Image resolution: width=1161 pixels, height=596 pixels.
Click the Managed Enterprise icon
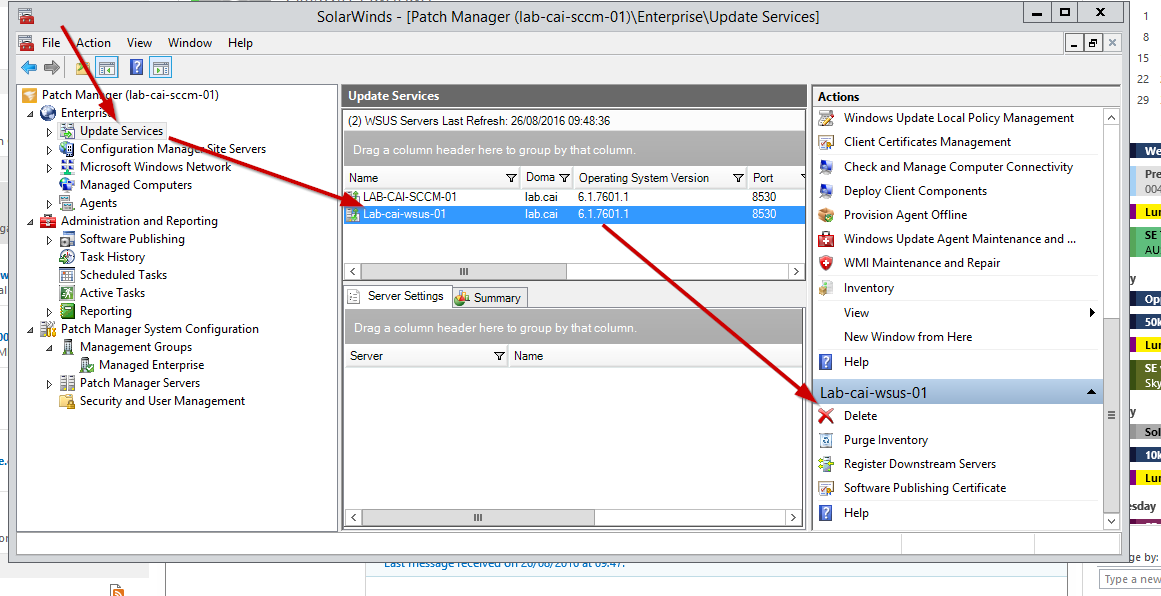click(x=87, y=365)
